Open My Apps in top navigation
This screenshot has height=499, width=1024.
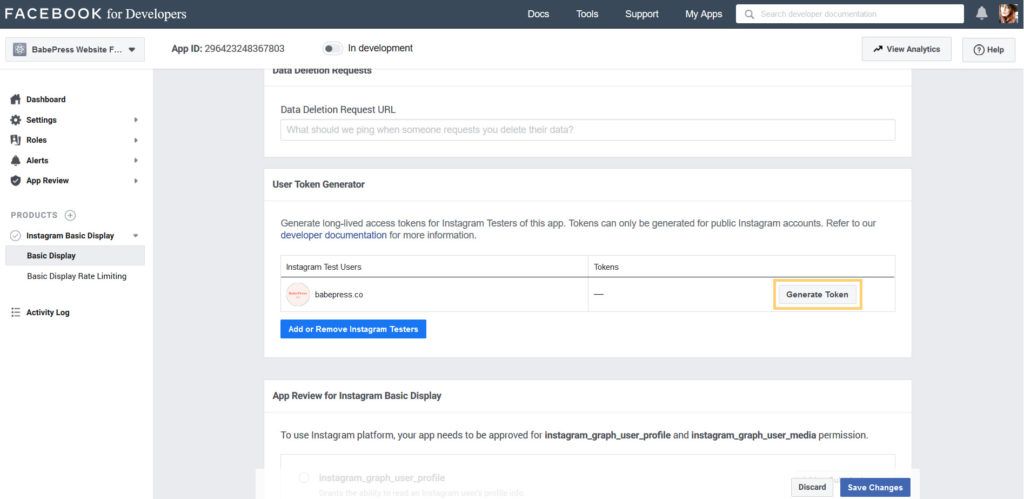point(703,14)
